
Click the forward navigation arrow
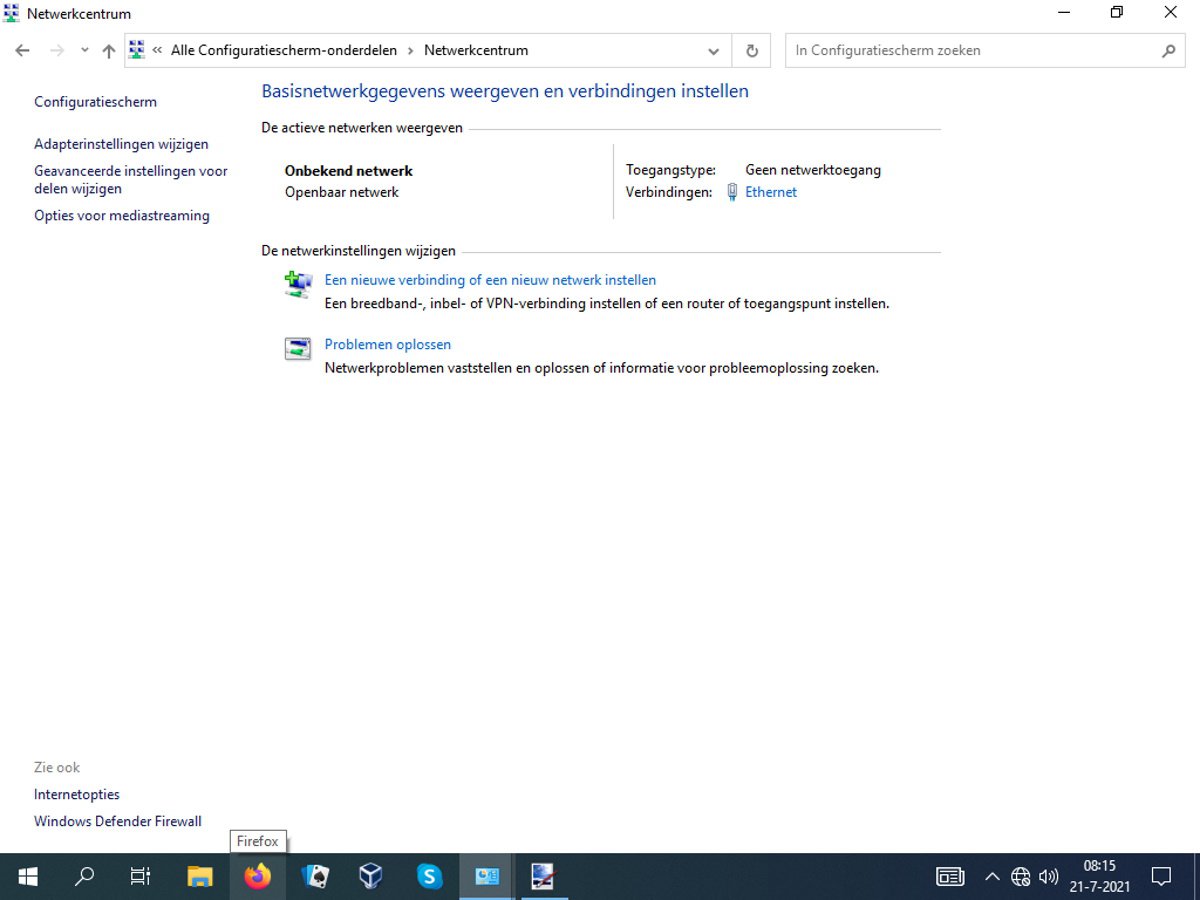coord(57,51)
